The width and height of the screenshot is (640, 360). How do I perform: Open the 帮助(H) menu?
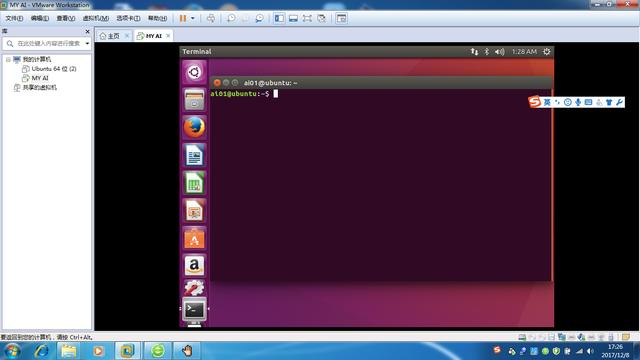pos(157,18)
